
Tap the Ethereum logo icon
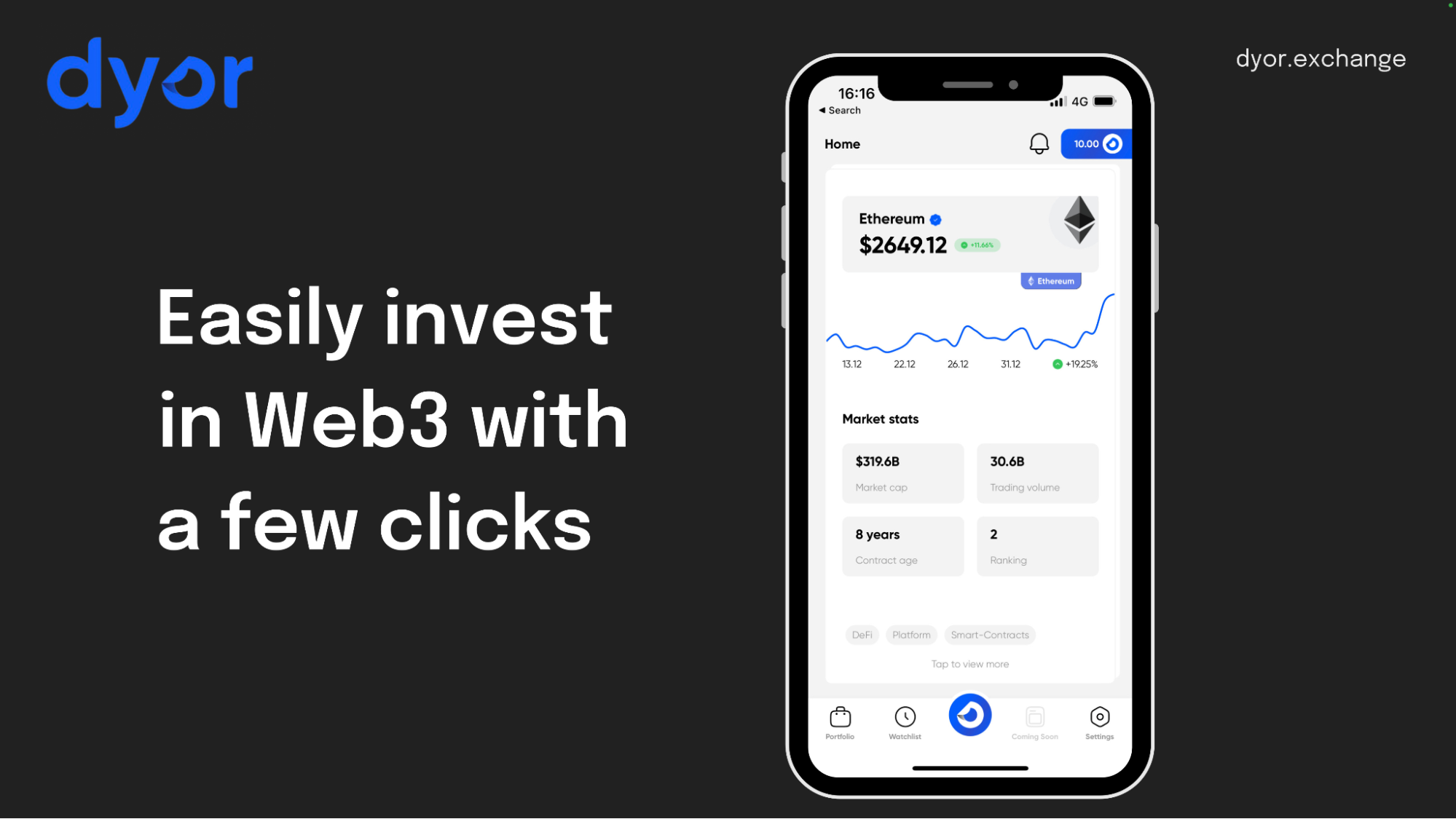(1078, 221)
